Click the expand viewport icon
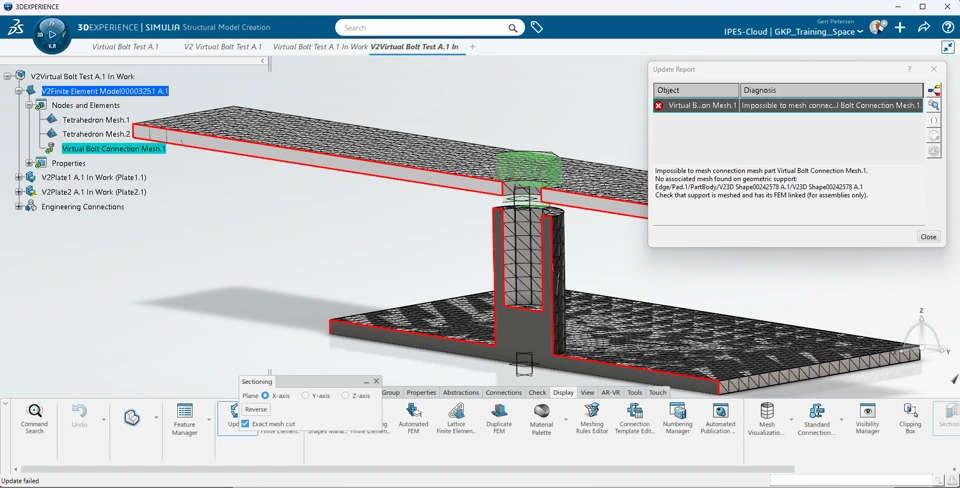The height and width of the screenshot is (488, 960). tap(948, 47)
